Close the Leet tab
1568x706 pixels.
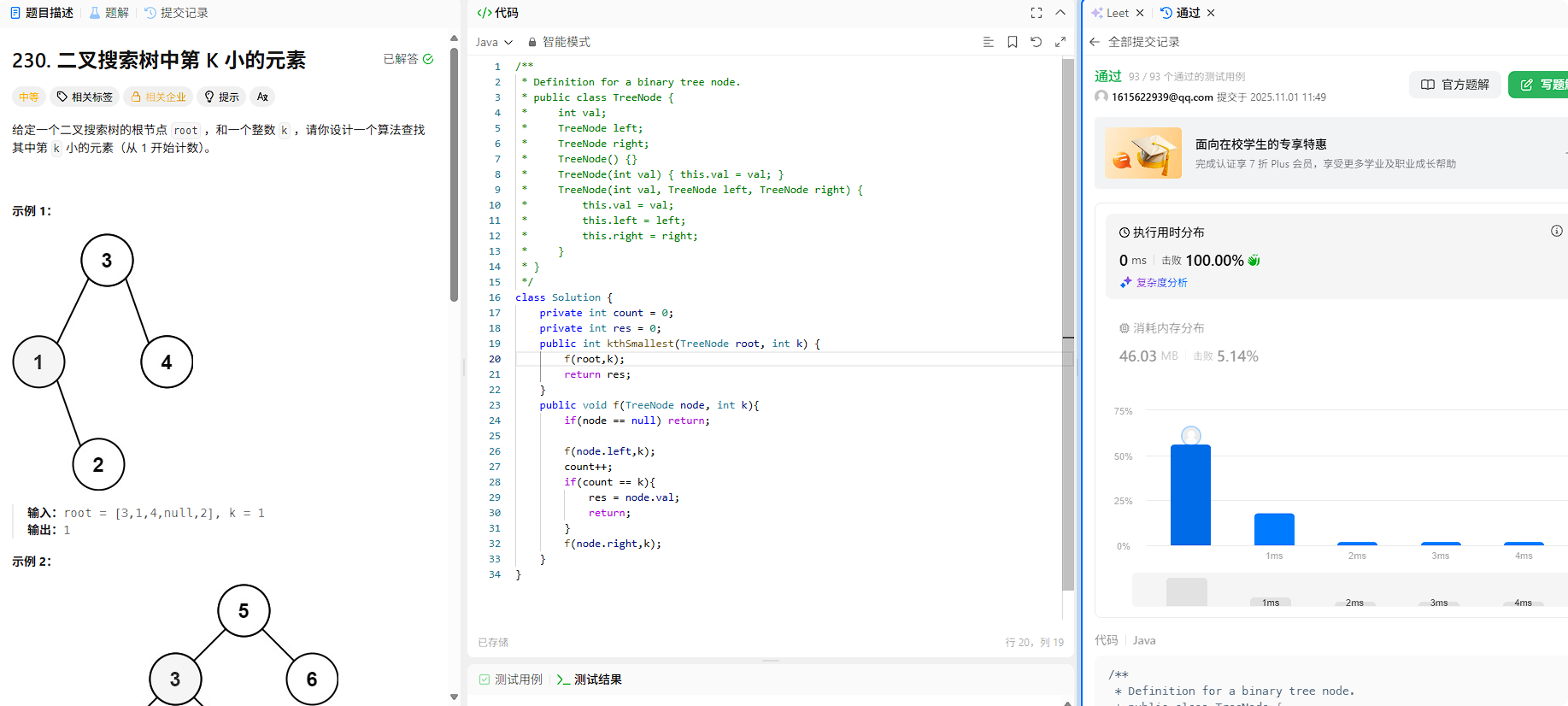pyautogui.click(x=1140, y=13)
